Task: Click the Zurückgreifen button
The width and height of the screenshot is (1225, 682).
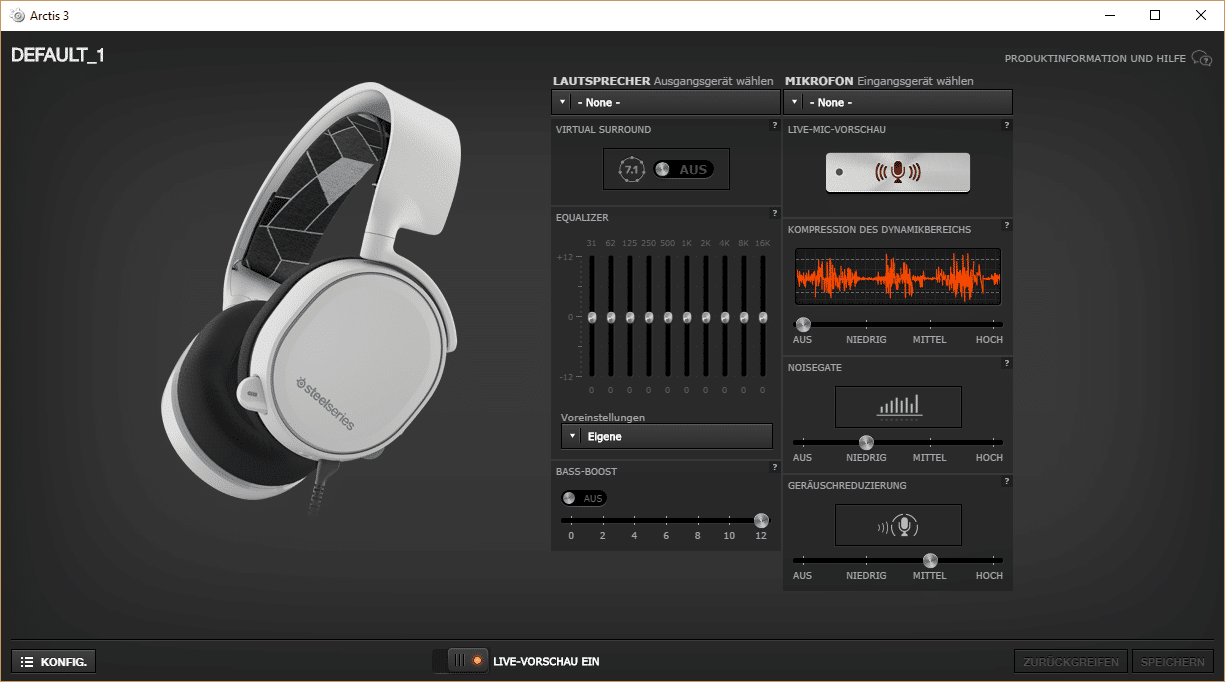Action: (x=1070, y=661)
